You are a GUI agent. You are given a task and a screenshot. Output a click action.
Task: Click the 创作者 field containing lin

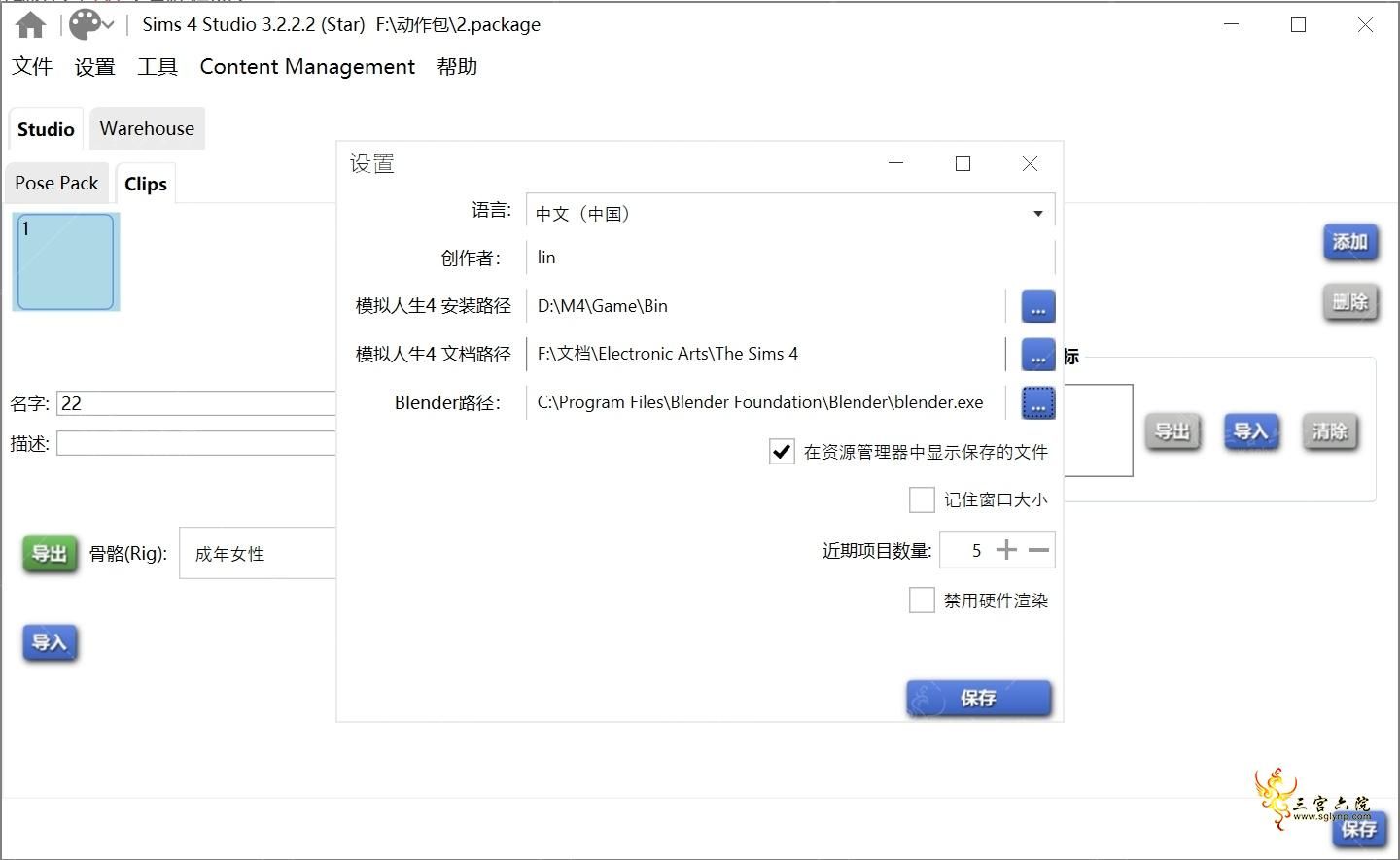[x=790, y=258]
